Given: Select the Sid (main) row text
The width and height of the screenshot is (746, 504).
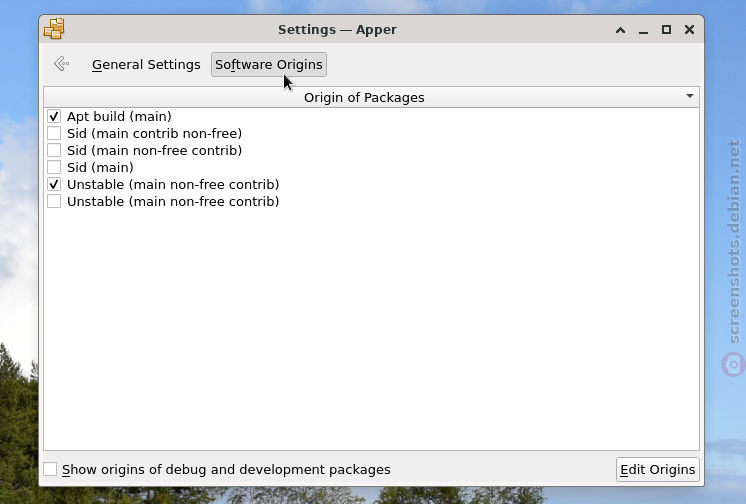Looking at the screenshot, I should coord(100,168).
